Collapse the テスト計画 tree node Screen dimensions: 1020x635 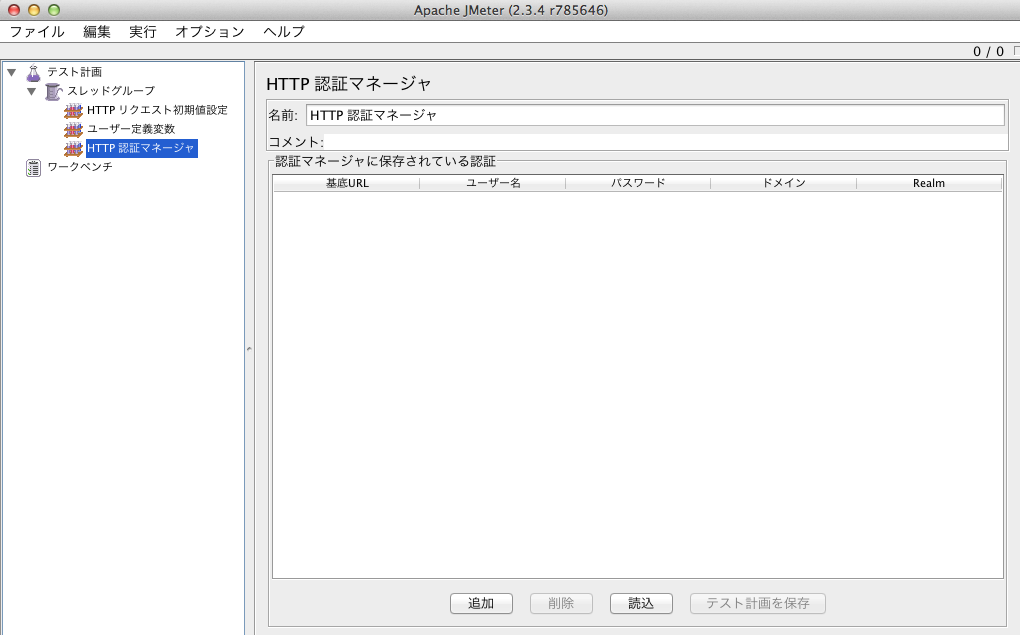[12, 72]
